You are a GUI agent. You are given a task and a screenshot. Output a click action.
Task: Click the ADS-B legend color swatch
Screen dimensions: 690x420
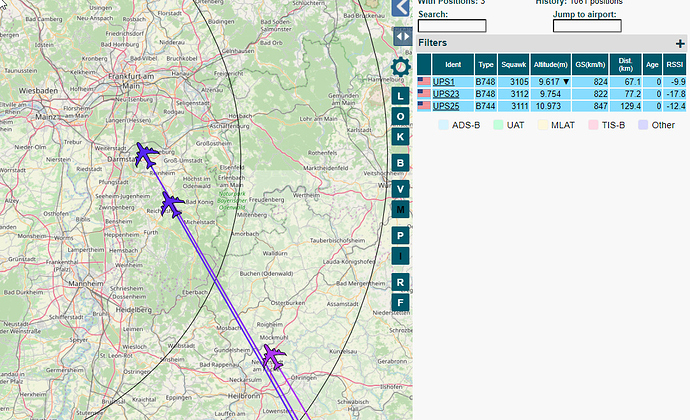point(443,125)
